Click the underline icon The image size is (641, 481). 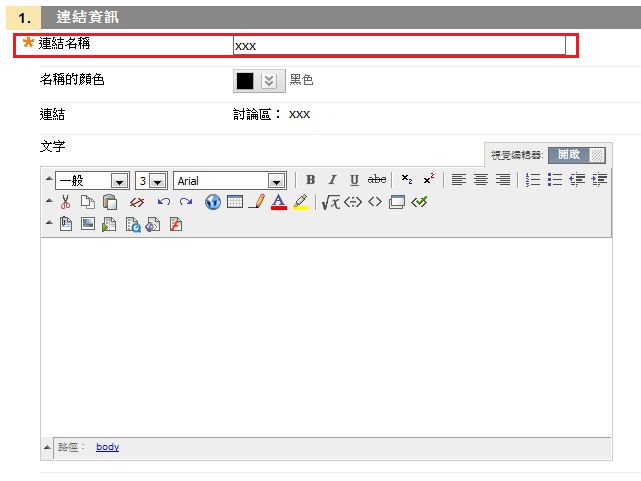click(x=354, y=180)
